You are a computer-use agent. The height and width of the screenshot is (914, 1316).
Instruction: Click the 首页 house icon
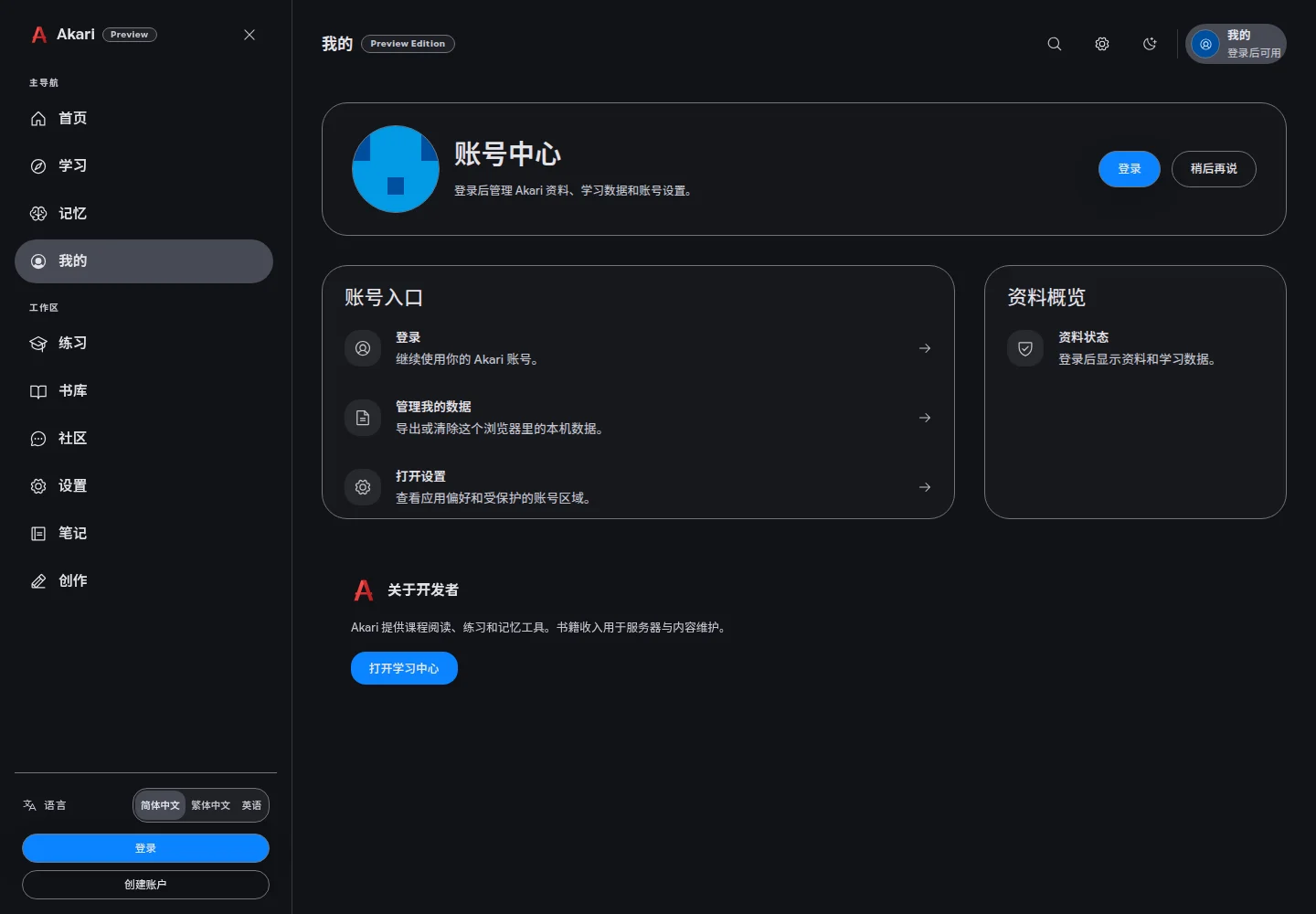(x=38, y=119)
